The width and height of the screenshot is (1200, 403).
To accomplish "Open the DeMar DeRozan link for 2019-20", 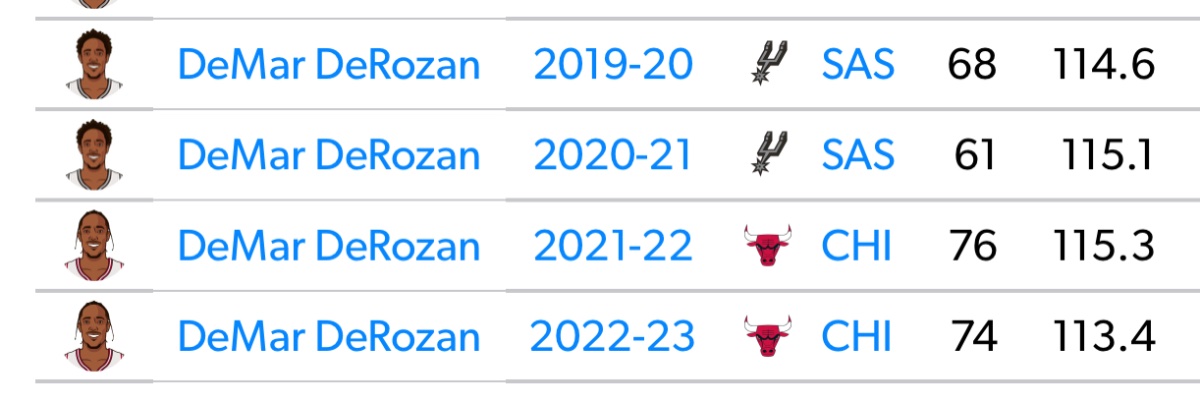I will tap(328, 66).
